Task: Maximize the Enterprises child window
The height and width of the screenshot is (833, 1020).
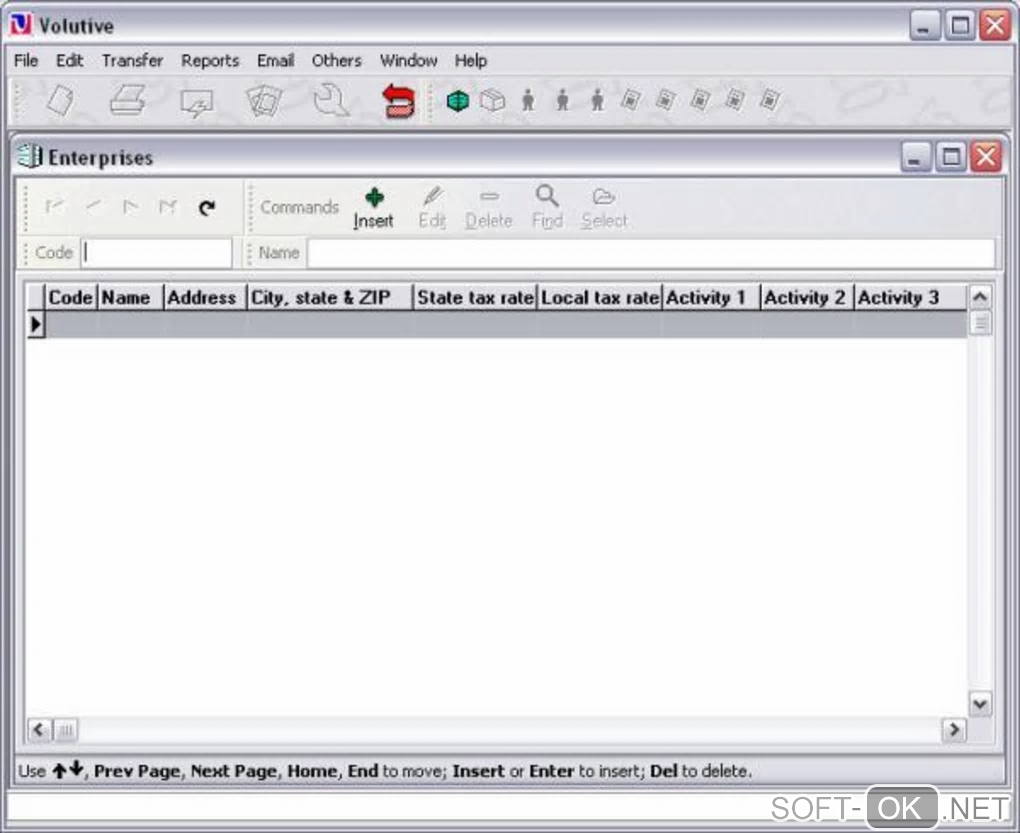Action: point(951,157)
